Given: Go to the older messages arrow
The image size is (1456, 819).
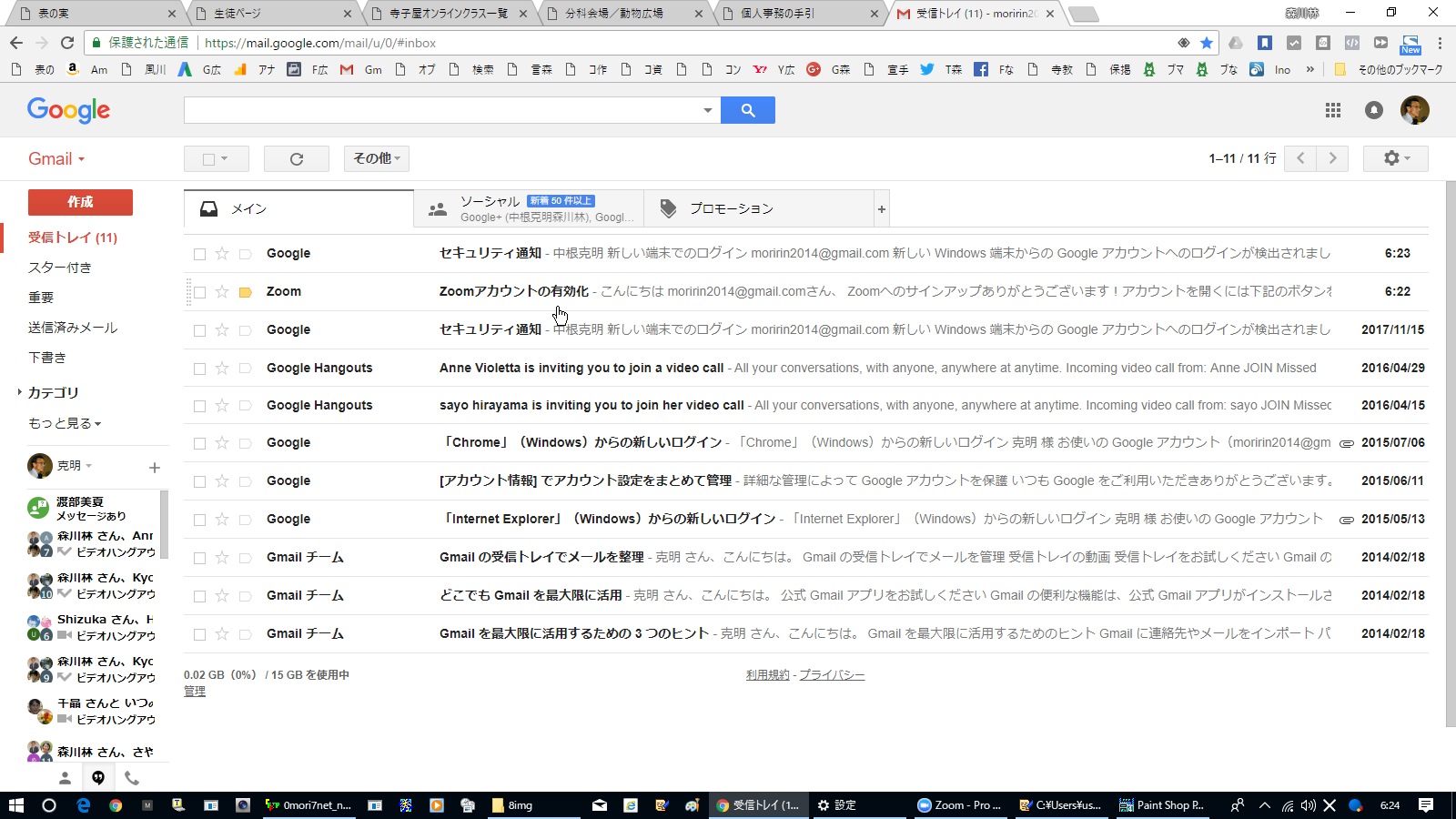Looking at the screenshot, I should [1333, 158].
